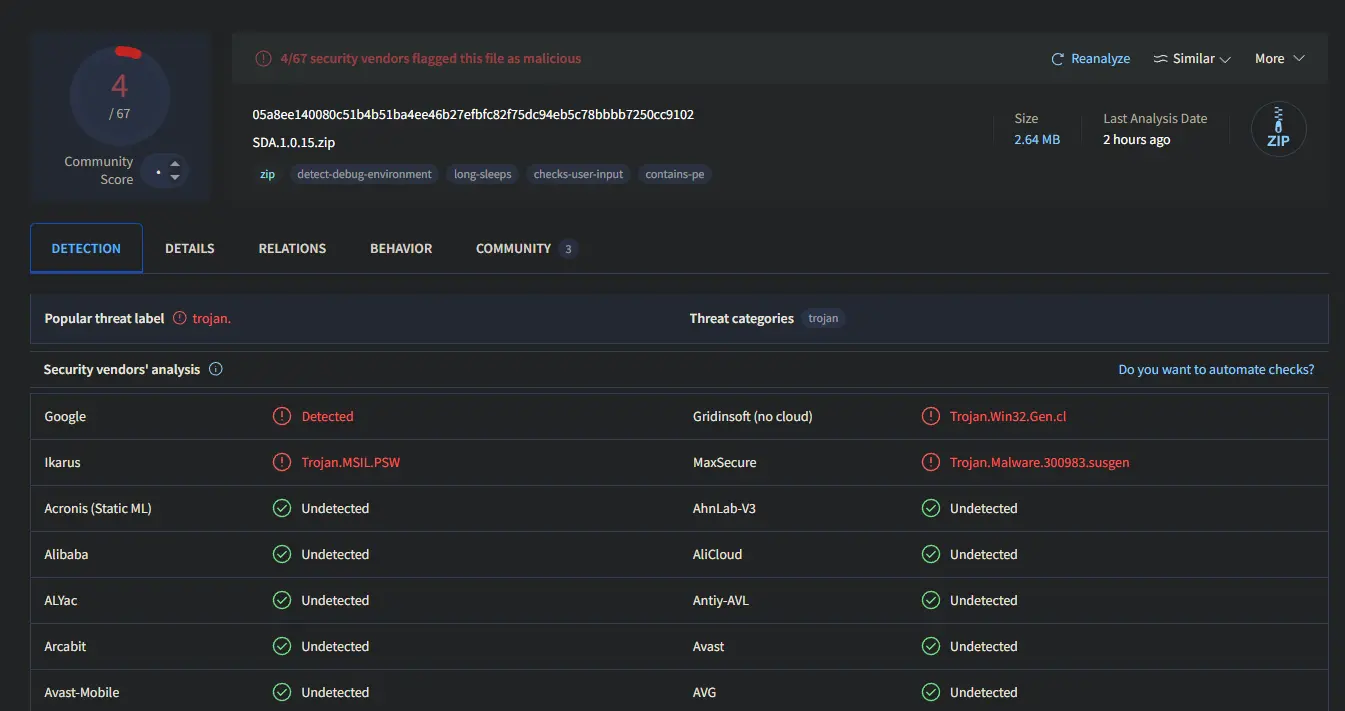
Task: Click the AhnLab-V3 vendor name
Action: [x=725, y=508]
